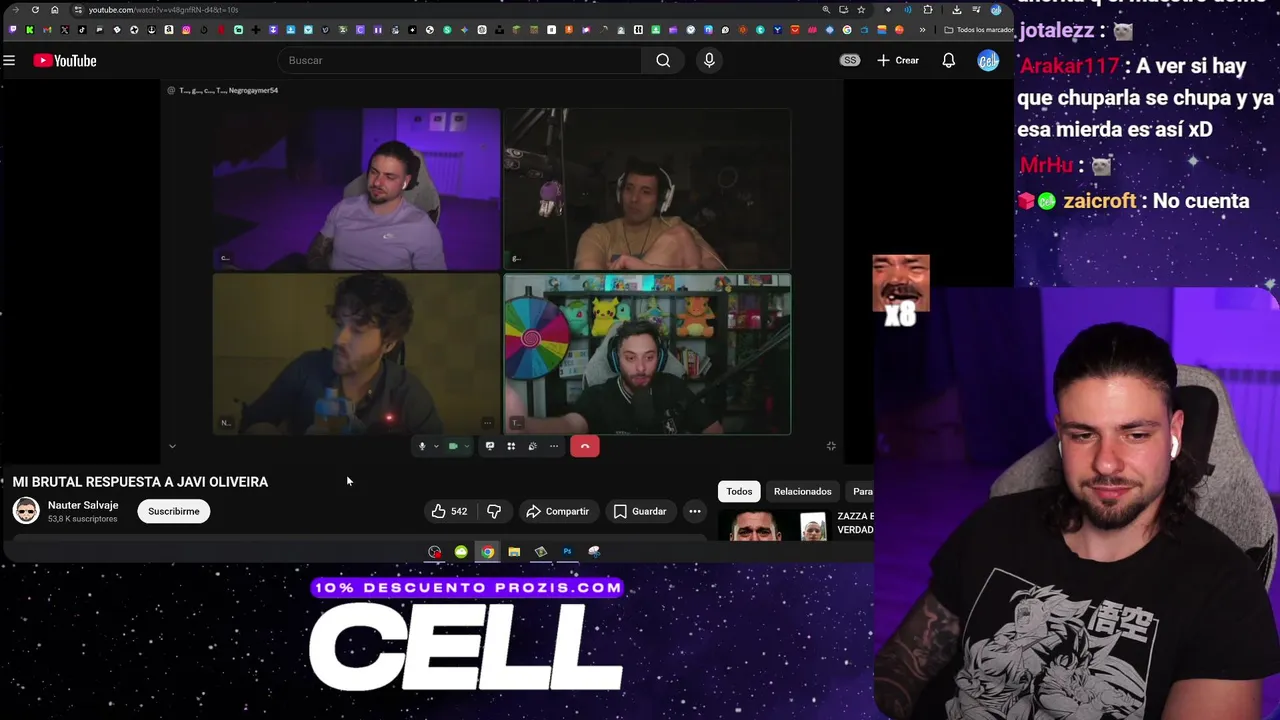The image size is (1280, 720).
Task: Click the Suscribirme button
Action: (174, 511)
